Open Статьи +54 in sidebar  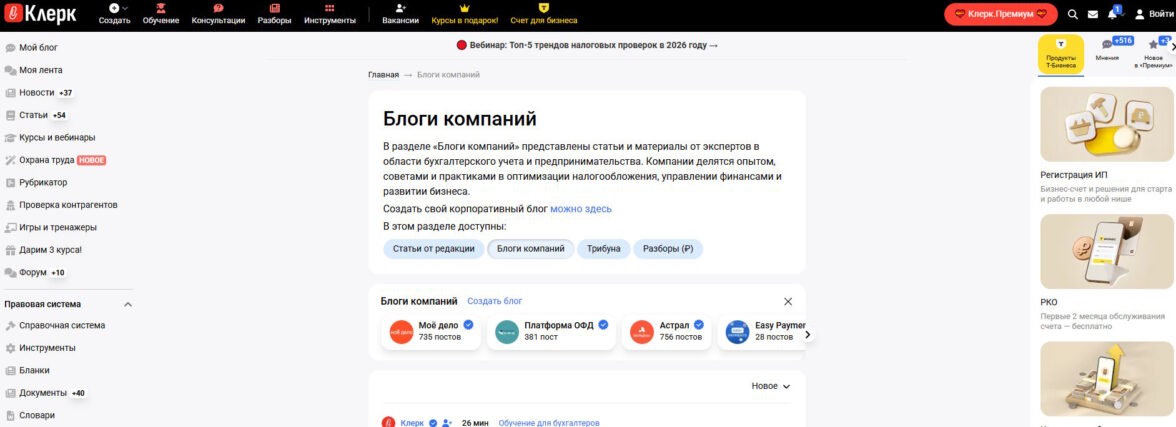(x=36, y=115)
